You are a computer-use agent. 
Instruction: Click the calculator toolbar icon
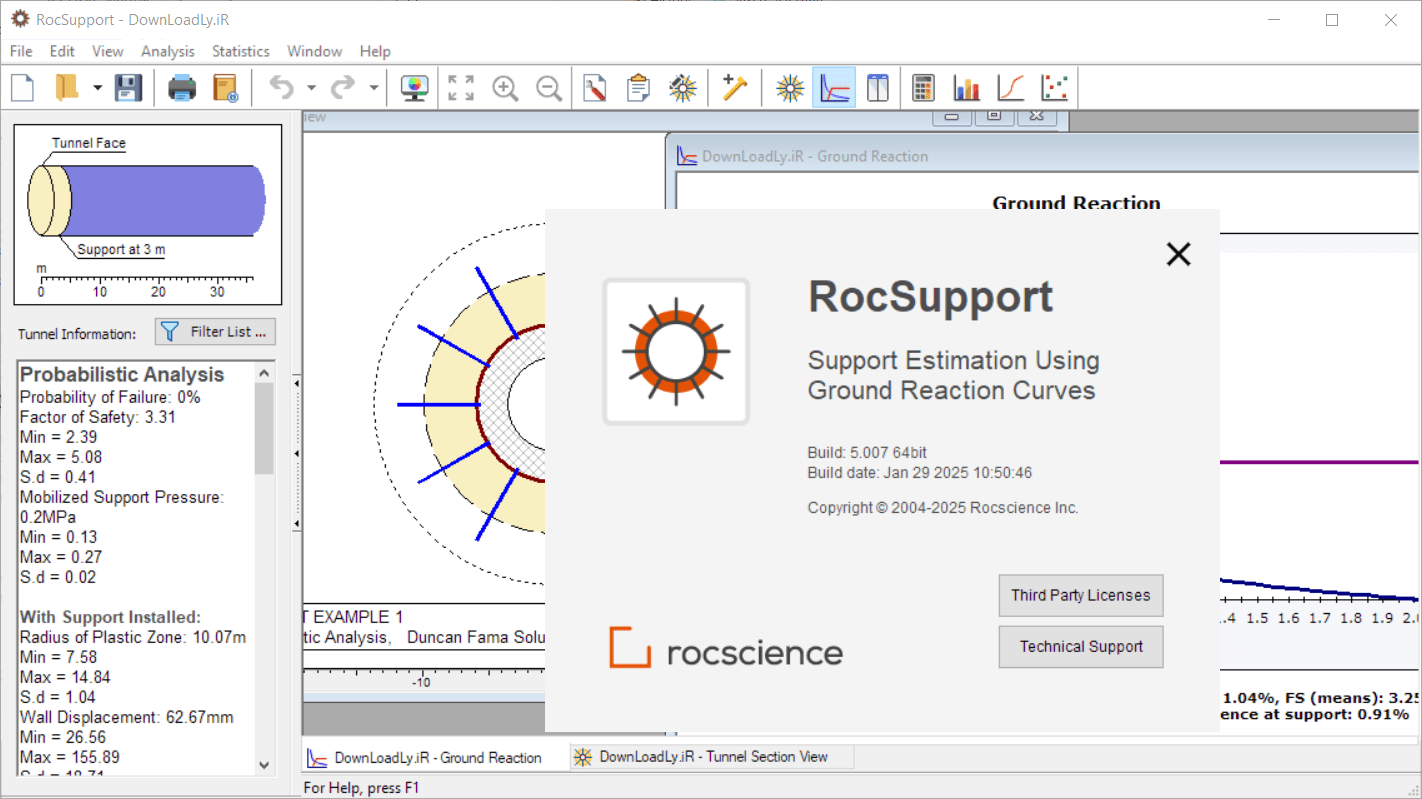coord(922,88)
